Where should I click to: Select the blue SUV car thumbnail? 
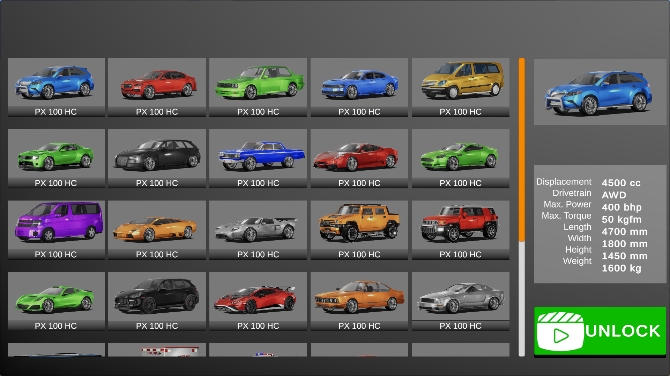click(56, 87)
